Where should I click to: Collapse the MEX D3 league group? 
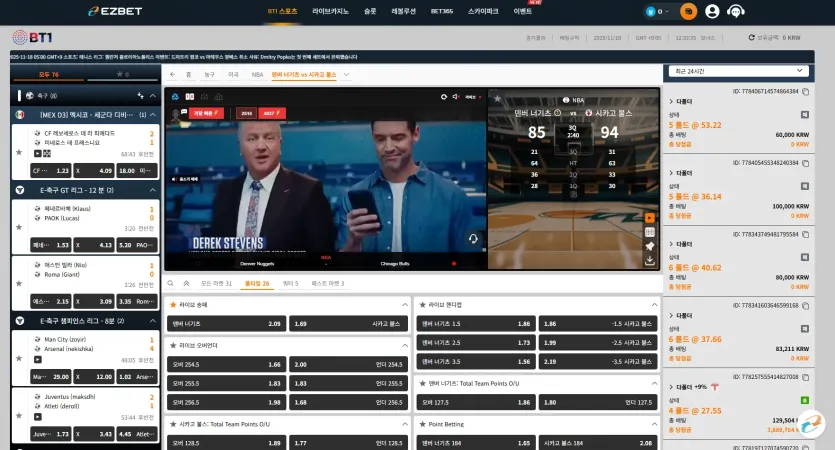[x=153, y=114]
